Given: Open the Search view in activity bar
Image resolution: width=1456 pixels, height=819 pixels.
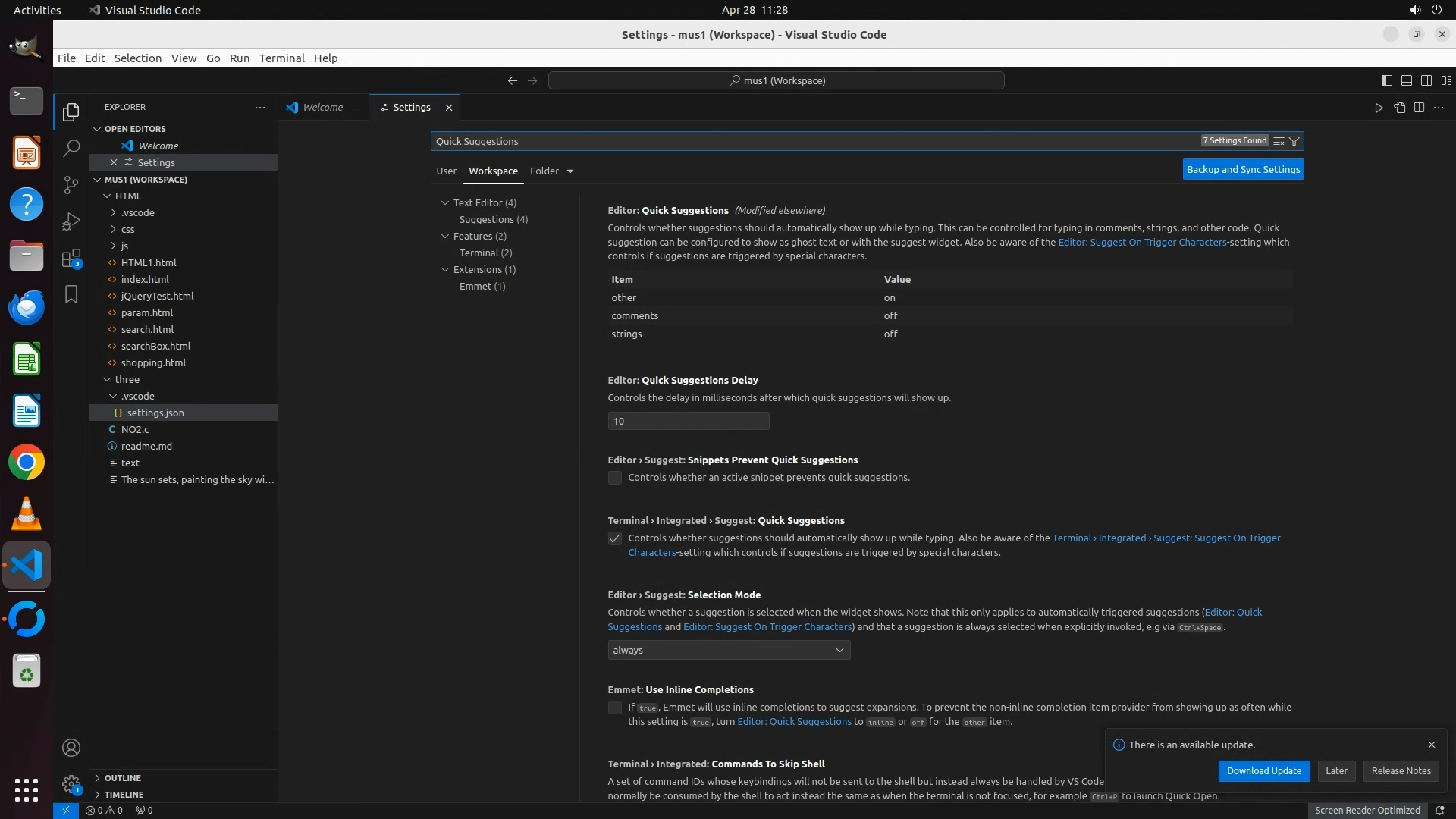Looking at the screenshot, I should [x=71, y=148].
